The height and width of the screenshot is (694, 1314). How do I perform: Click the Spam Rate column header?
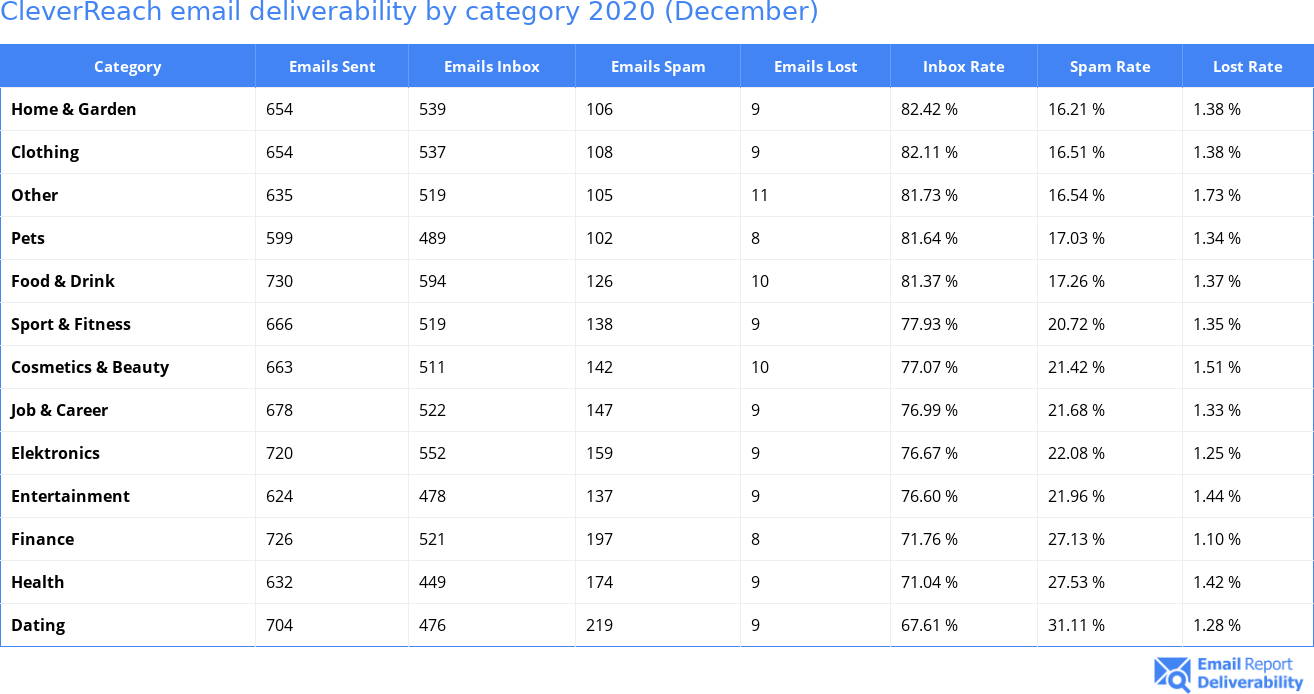coord(1110,67)
